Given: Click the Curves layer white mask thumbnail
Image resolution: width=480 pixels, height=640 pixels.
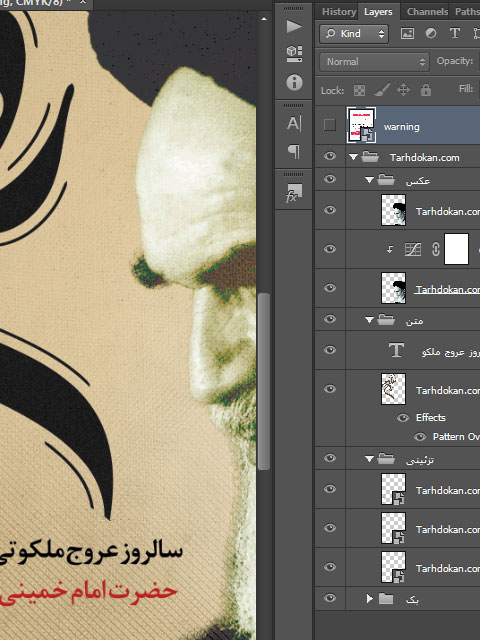Looking at the screenshot, I should click(456, 249).
